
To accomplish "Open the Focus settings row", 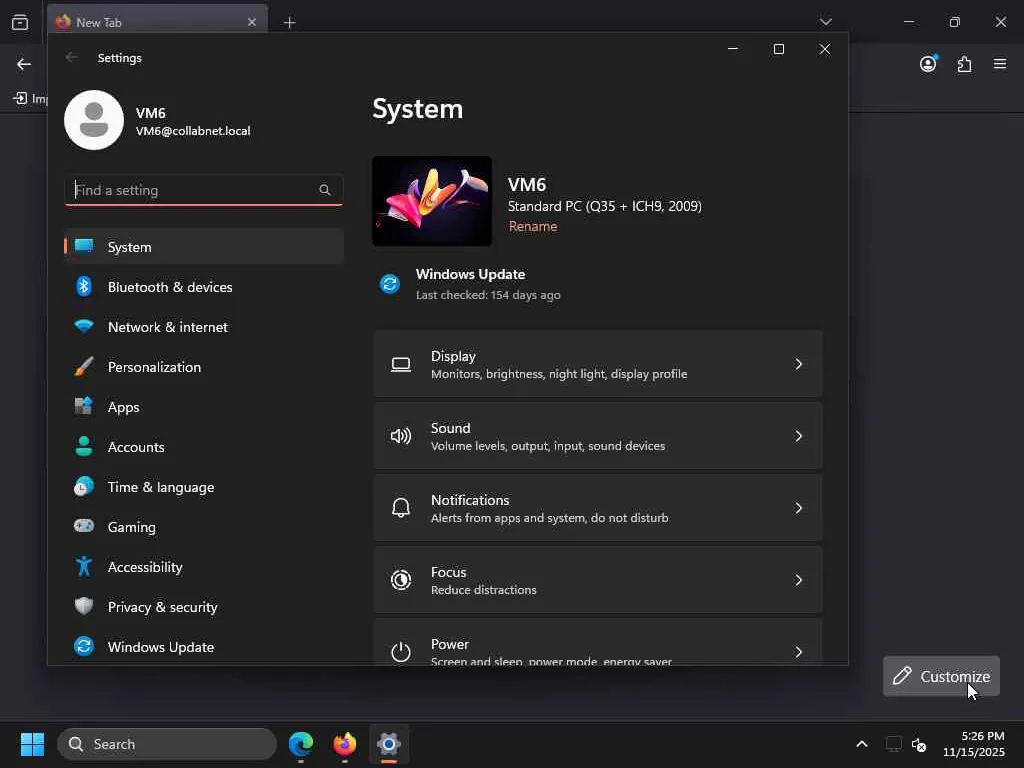I will click(x=598, y=580).
